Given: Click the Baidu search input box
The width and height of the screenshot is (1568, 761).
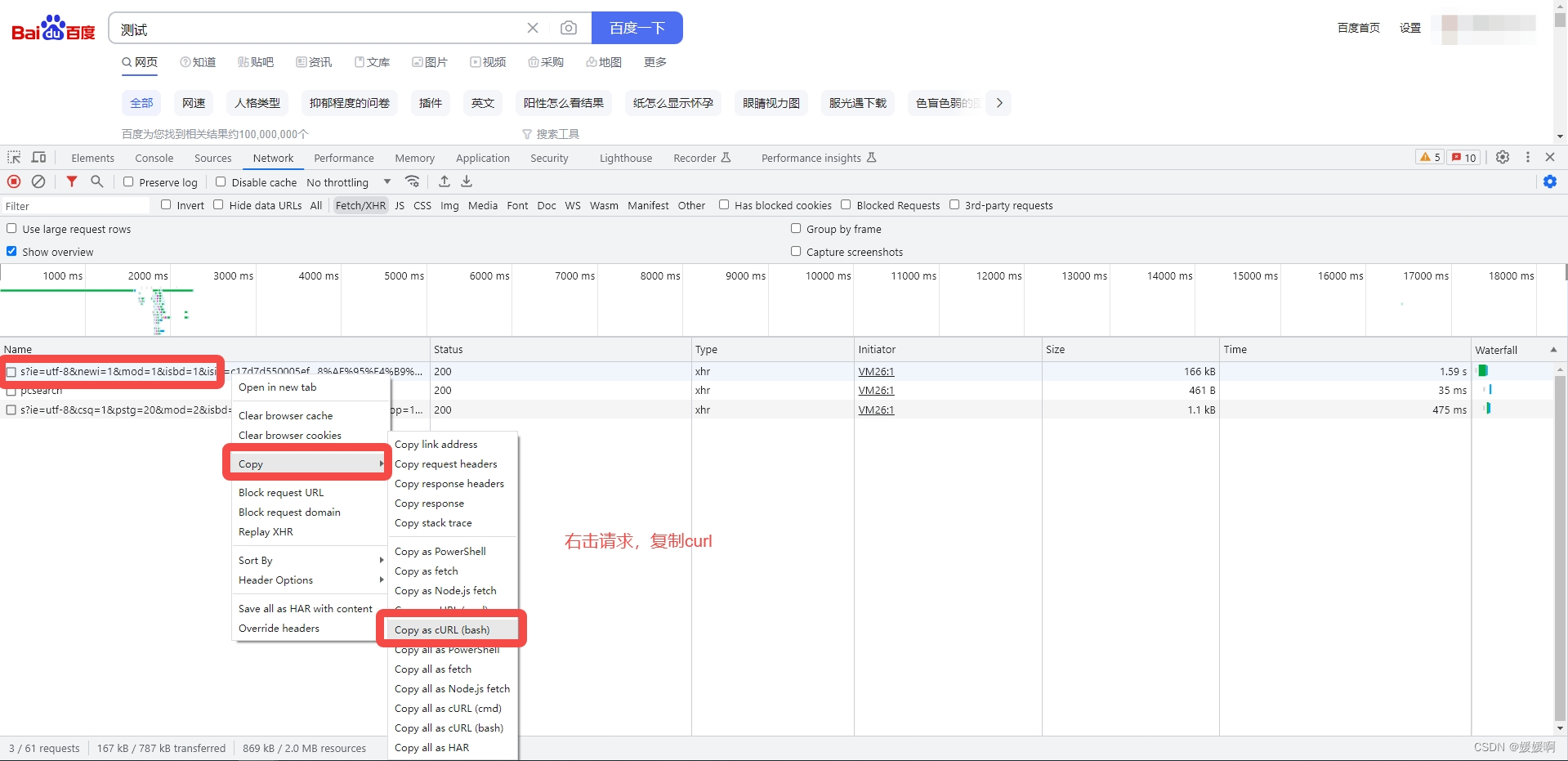Looking at the screenshot, I should click(319, 29).
